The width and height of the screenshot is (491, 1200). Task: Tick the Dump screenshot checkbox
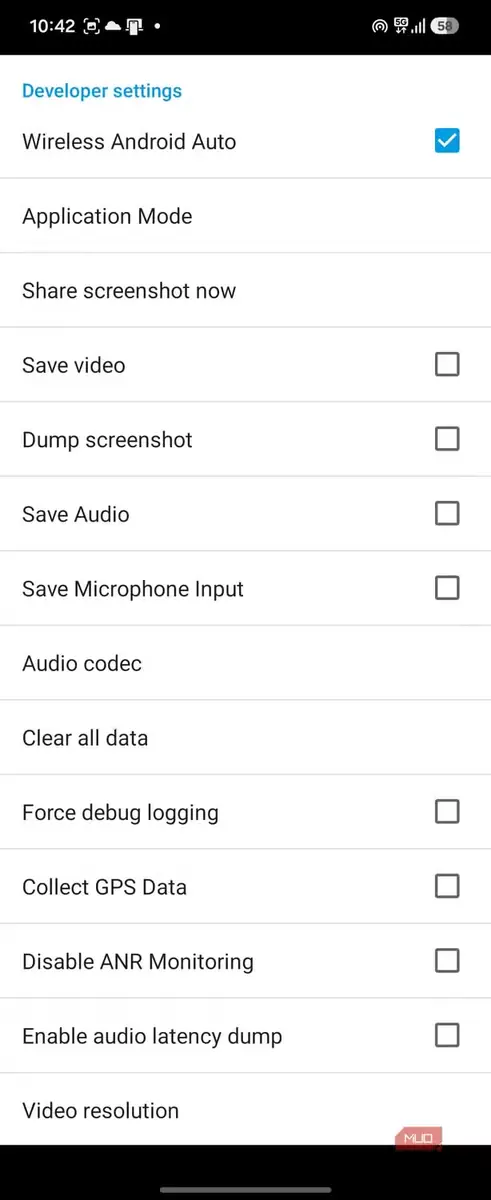(447, 439)
